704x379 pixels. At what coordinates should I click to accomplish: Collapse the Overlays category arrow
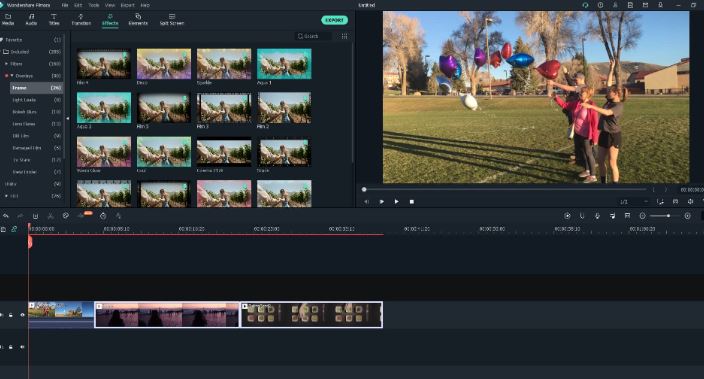[x=12, y=76]
